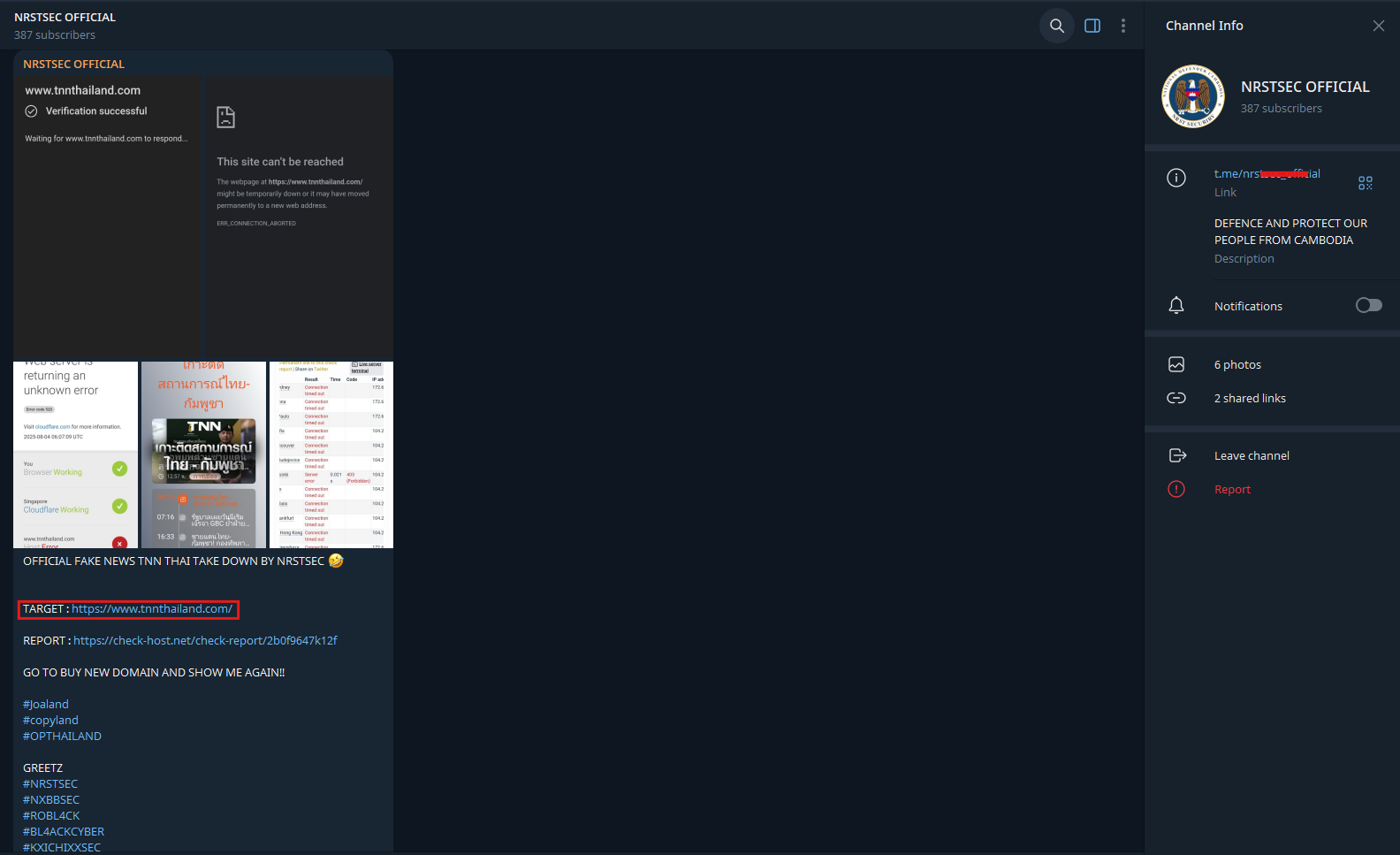Image resolution: width=1400 pixels, height=855 pixels.
Task: Report this channel using red Report
Action: point(1272,489)
